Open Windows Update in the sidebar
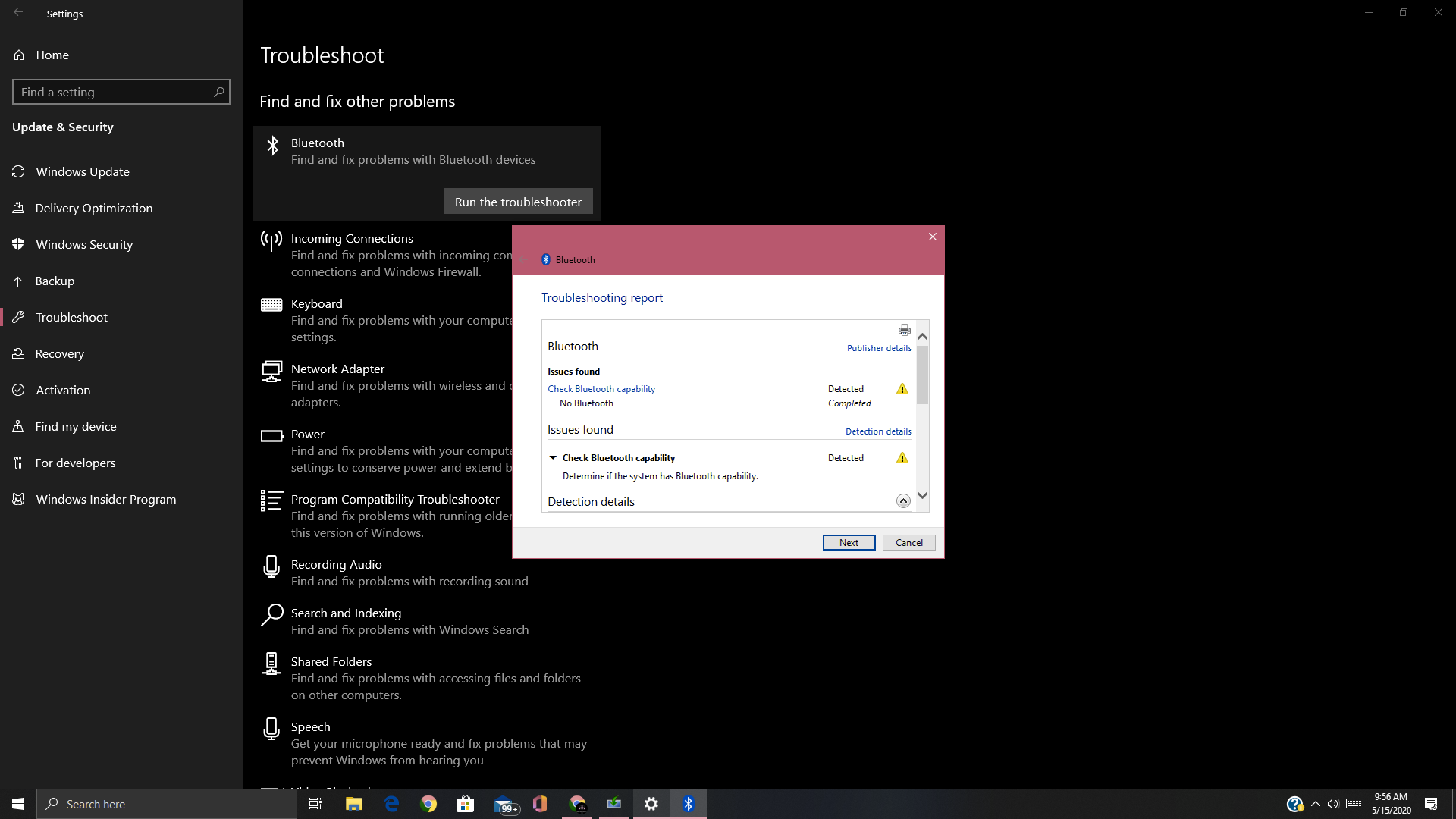Viewport: 1456px width, 819px height. coord(82,172)
